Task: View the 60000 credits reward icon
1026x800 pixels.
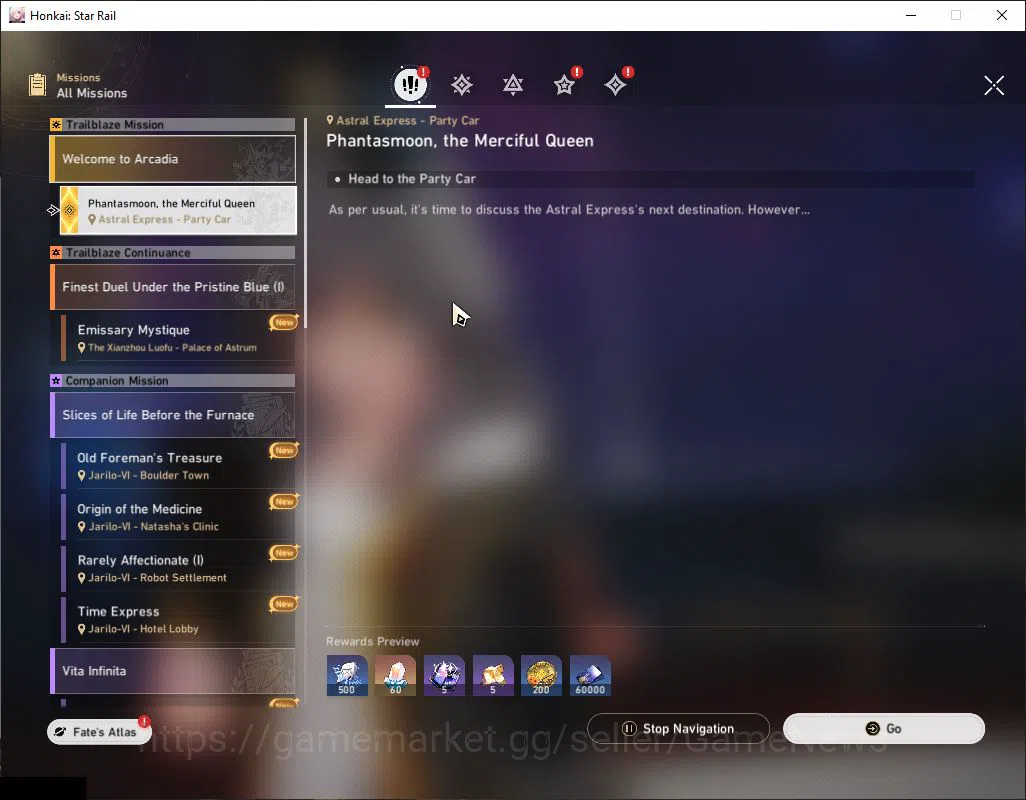Action: click(590, 675)
